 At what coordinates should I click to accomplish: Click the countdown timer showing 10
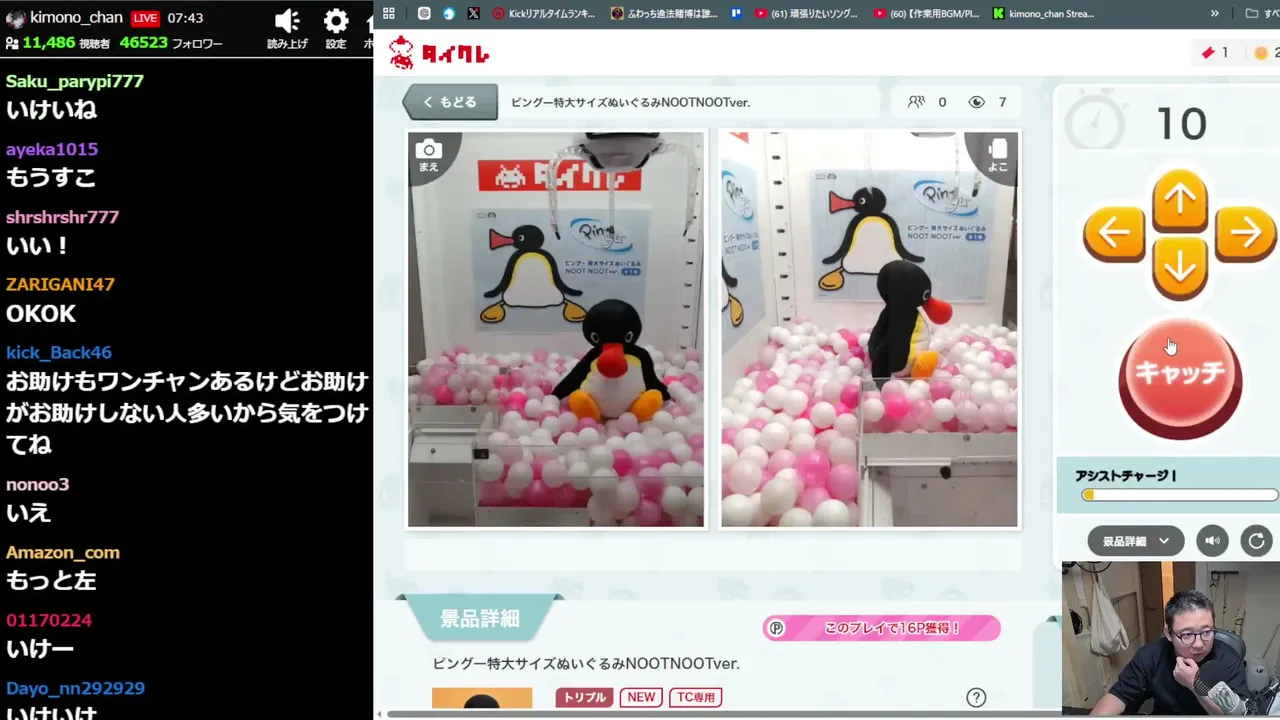(x=1181, y=124)
